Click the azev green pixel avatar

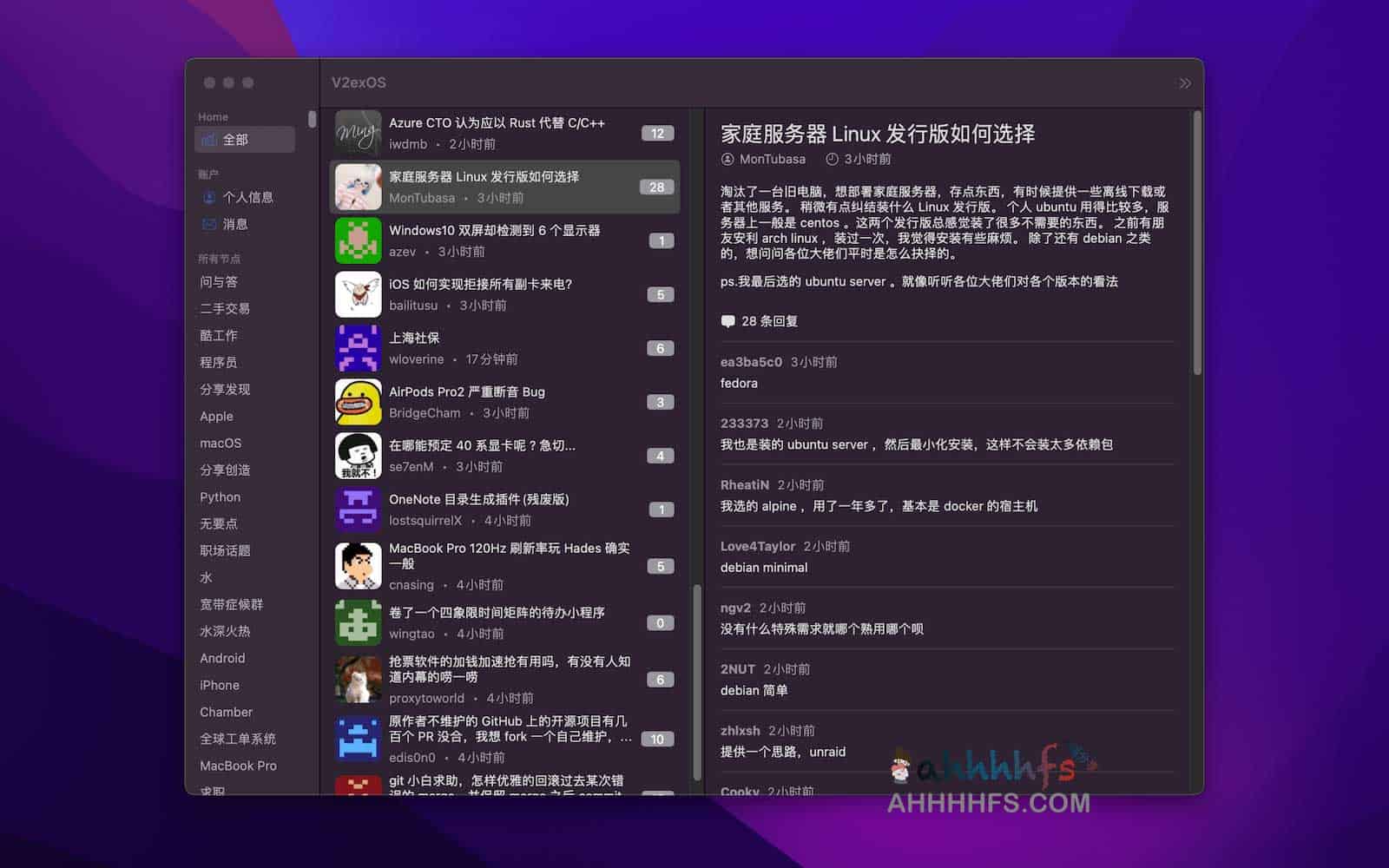pyautogui.click(x=359, y=240)
